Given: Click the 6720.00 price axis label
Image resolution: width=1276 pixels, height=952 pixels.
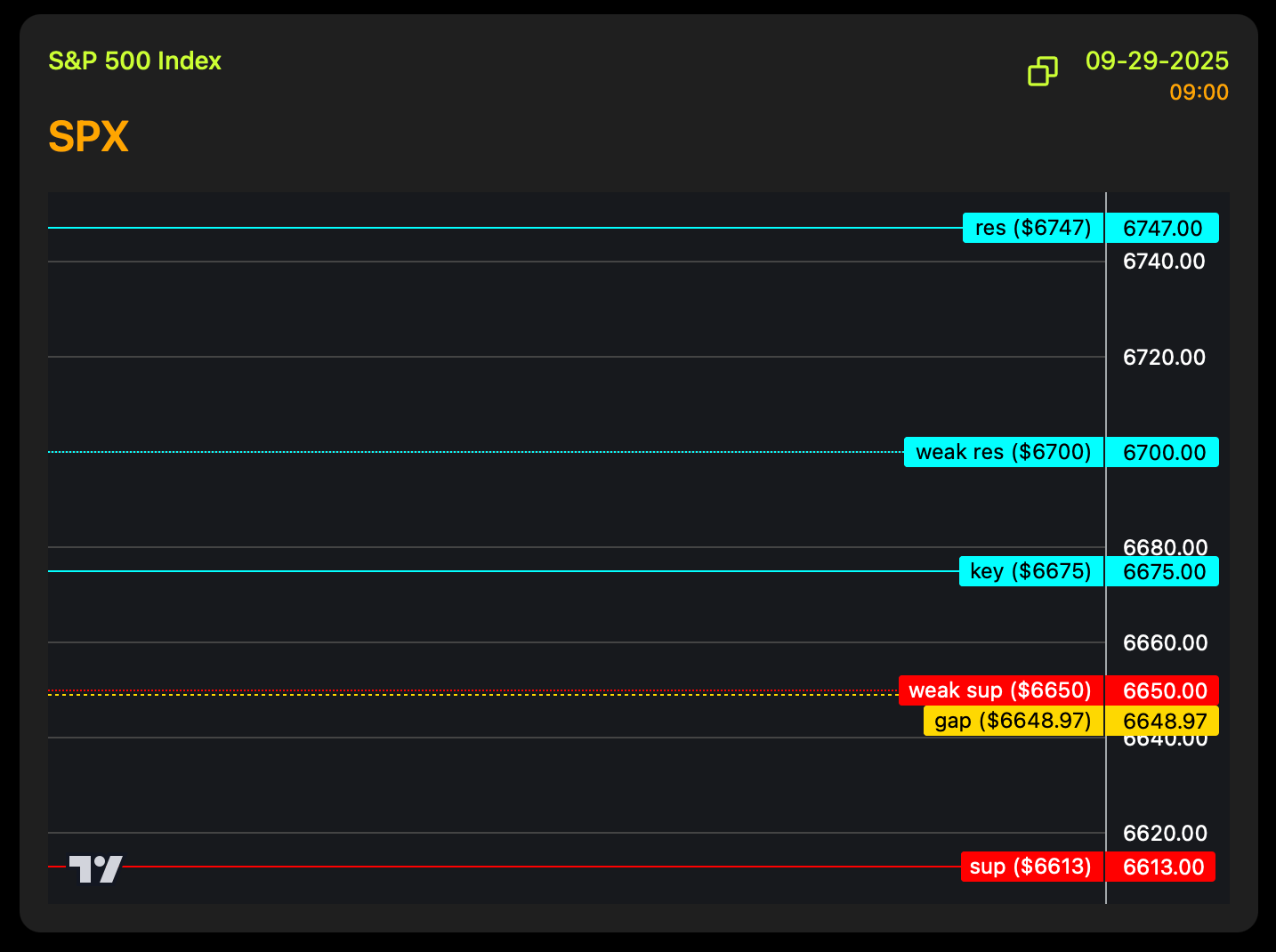Looking at the screenshot, I should point(1164,358).
